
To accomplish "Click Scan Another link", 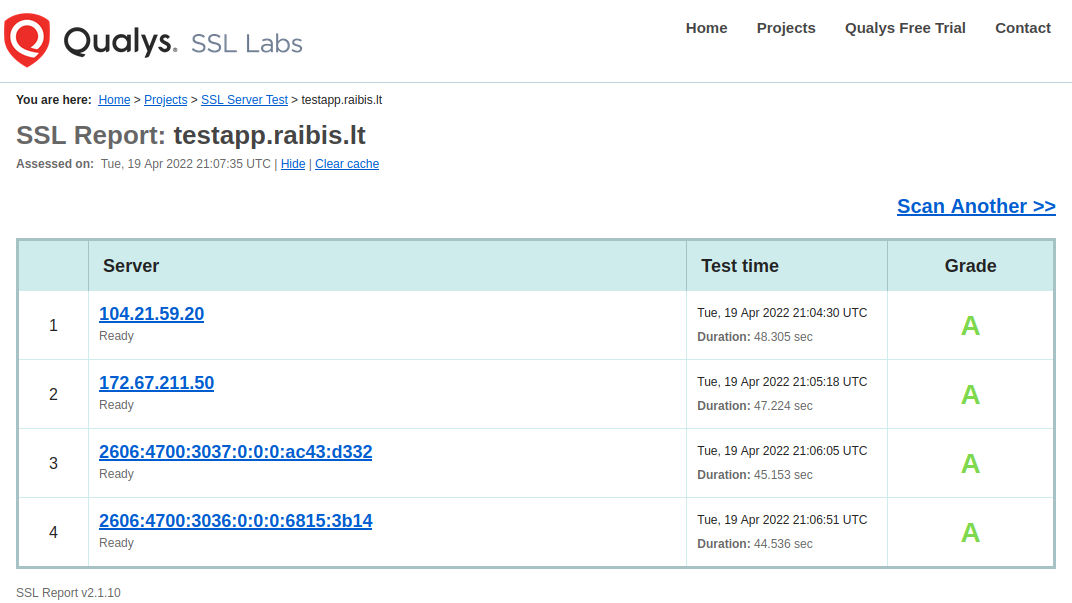I will coord(976,206).
